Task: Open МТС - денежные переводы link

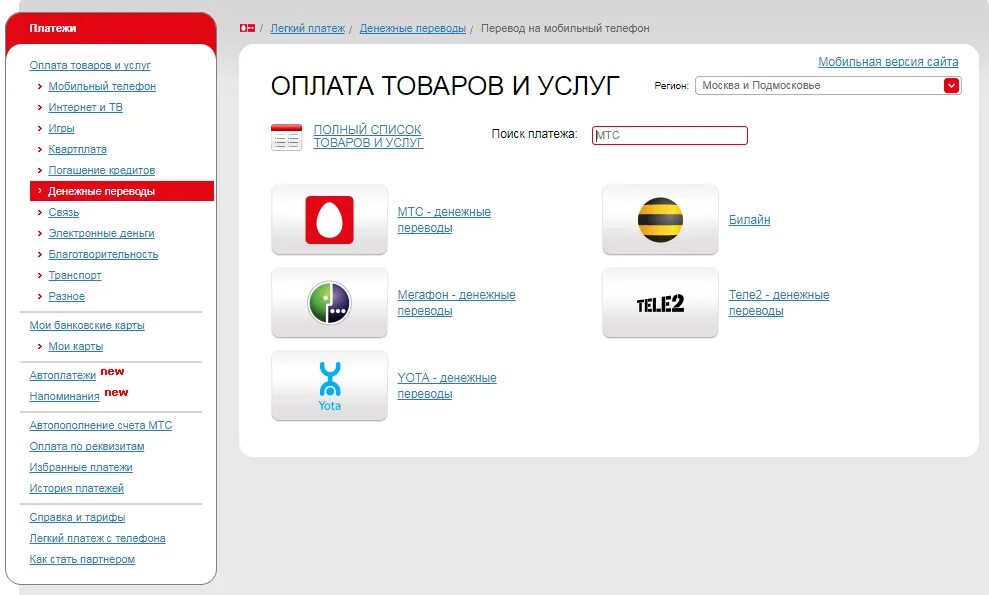Action: coord(444,220)
